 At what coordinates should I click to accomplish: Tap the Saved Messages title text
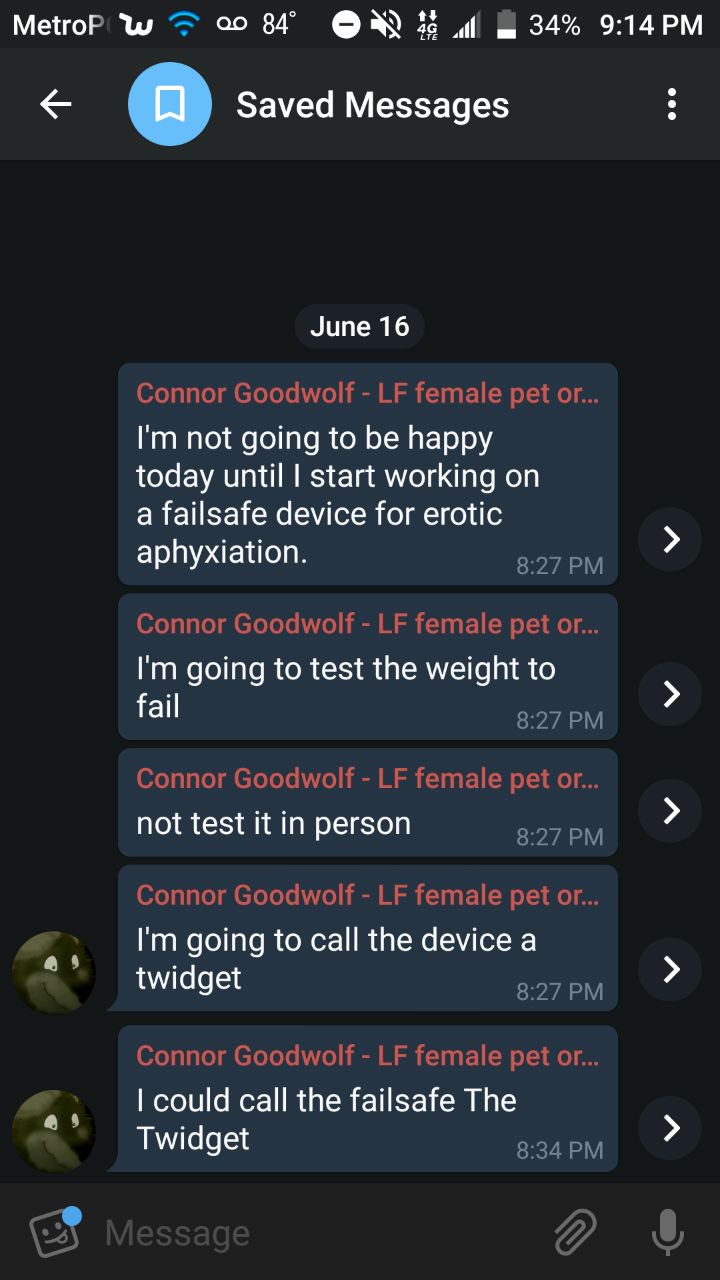[x=373, y=105]
